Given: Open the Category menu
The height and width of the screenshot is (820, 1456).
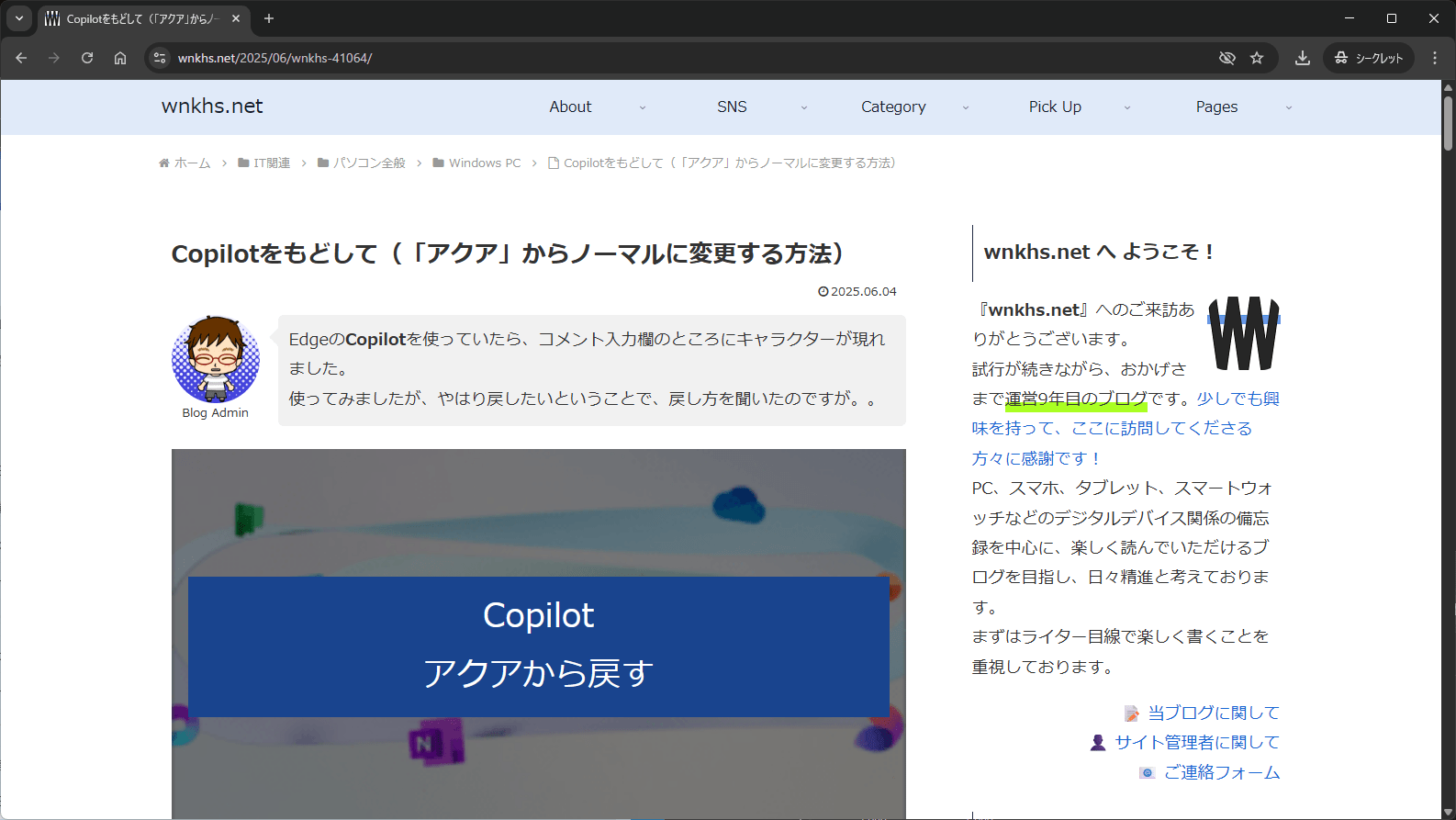Looking at the screenshot, I should tap(893, 107).
